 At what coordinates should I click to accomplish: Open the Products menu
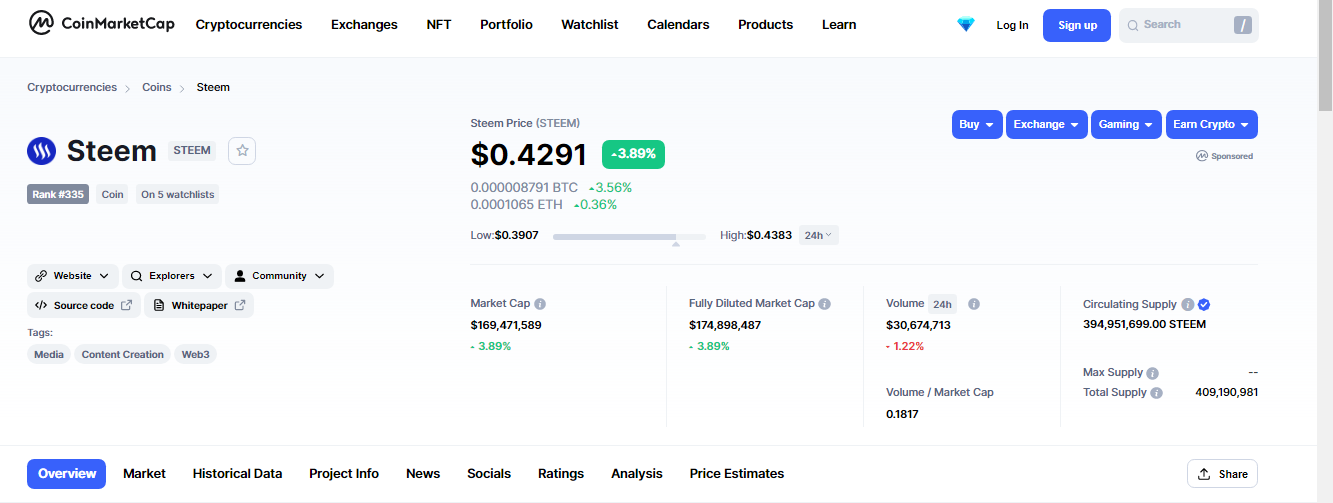765,24
